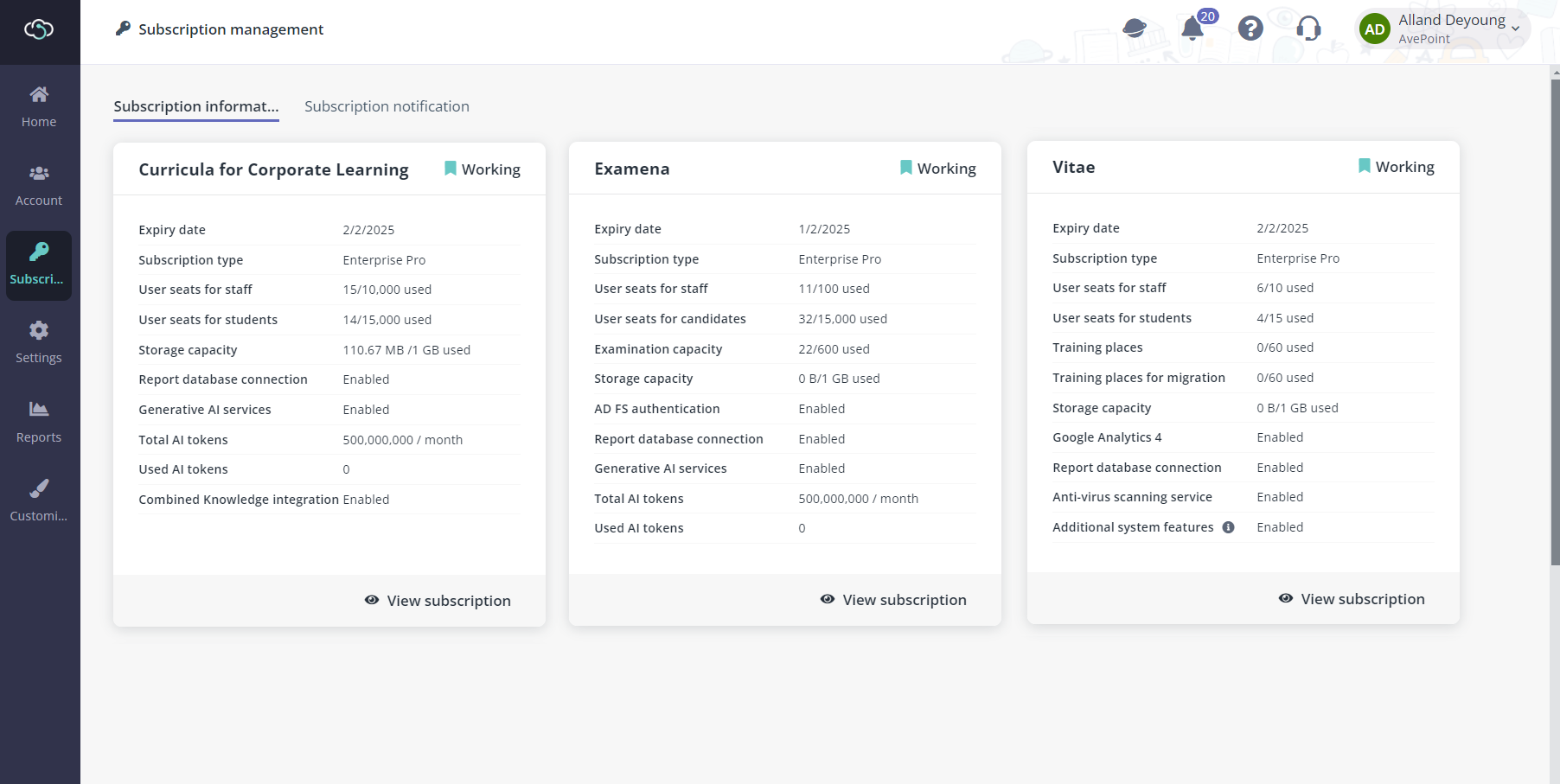Click the value 22/600 used

click(x=834, y=349)
